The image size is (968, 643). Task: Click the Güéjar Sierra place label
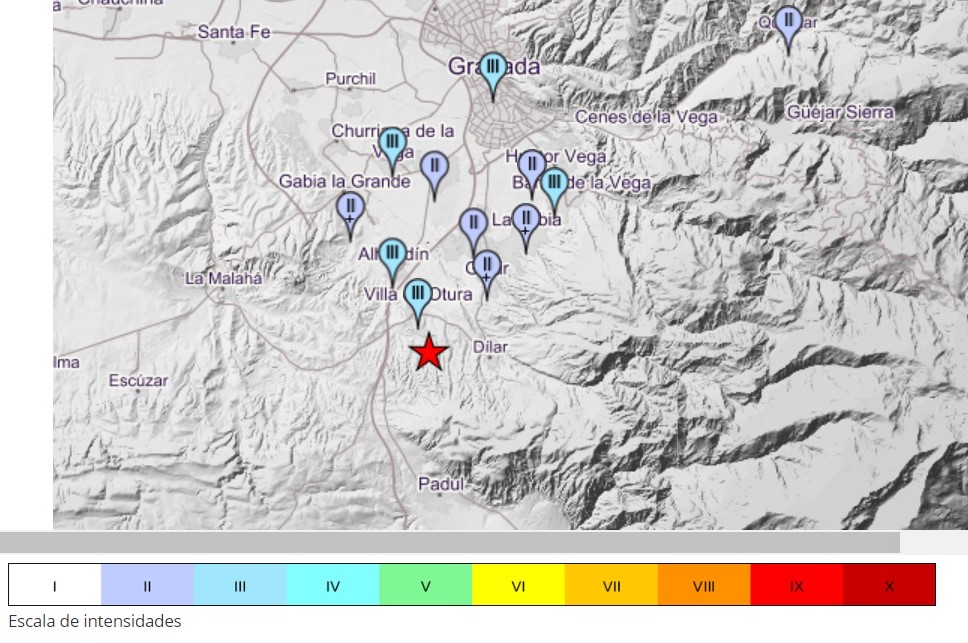pos(840,113)
